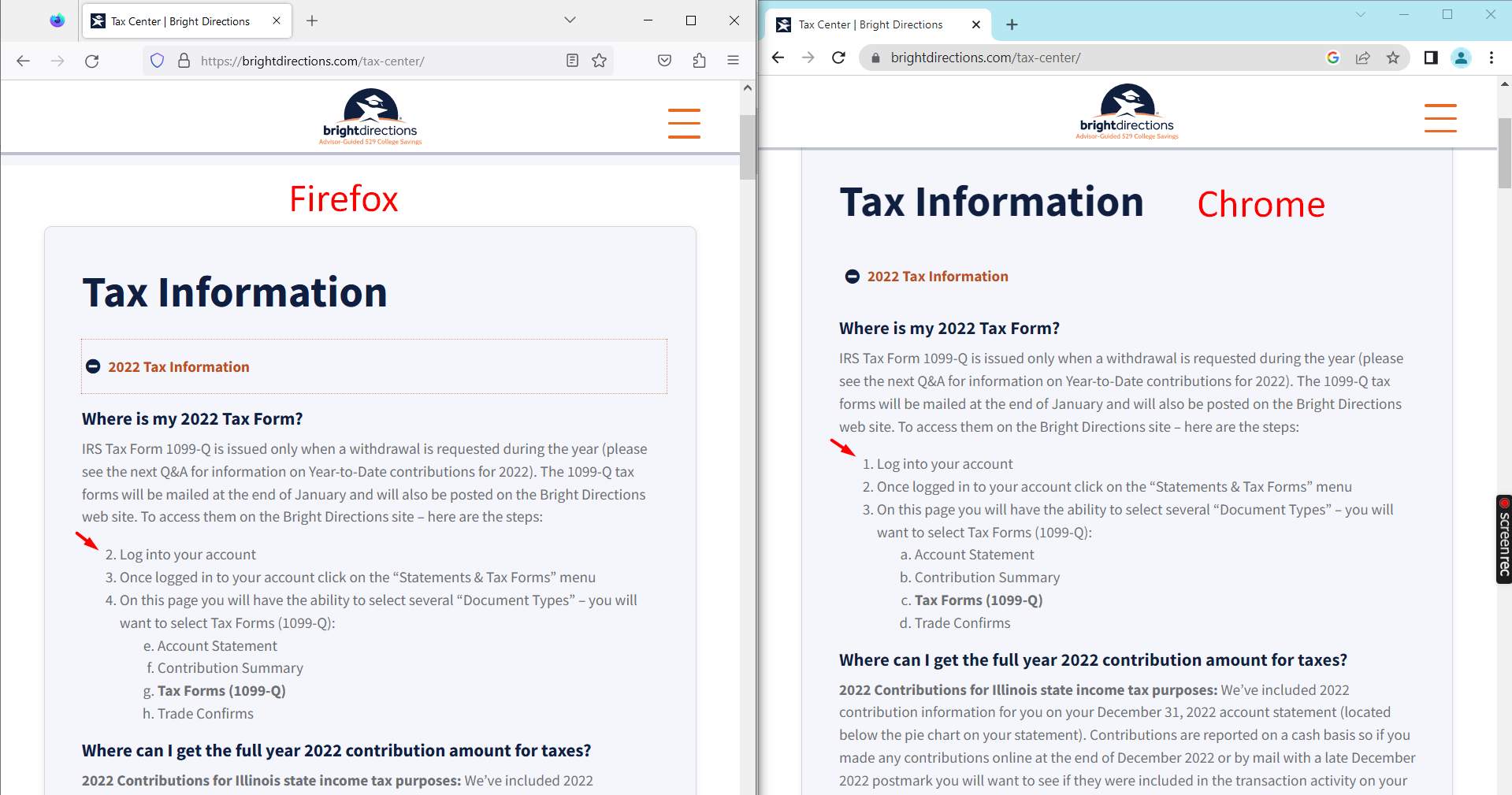
Task: Click Chrome forward arrow button
Action: coord(808,58)
